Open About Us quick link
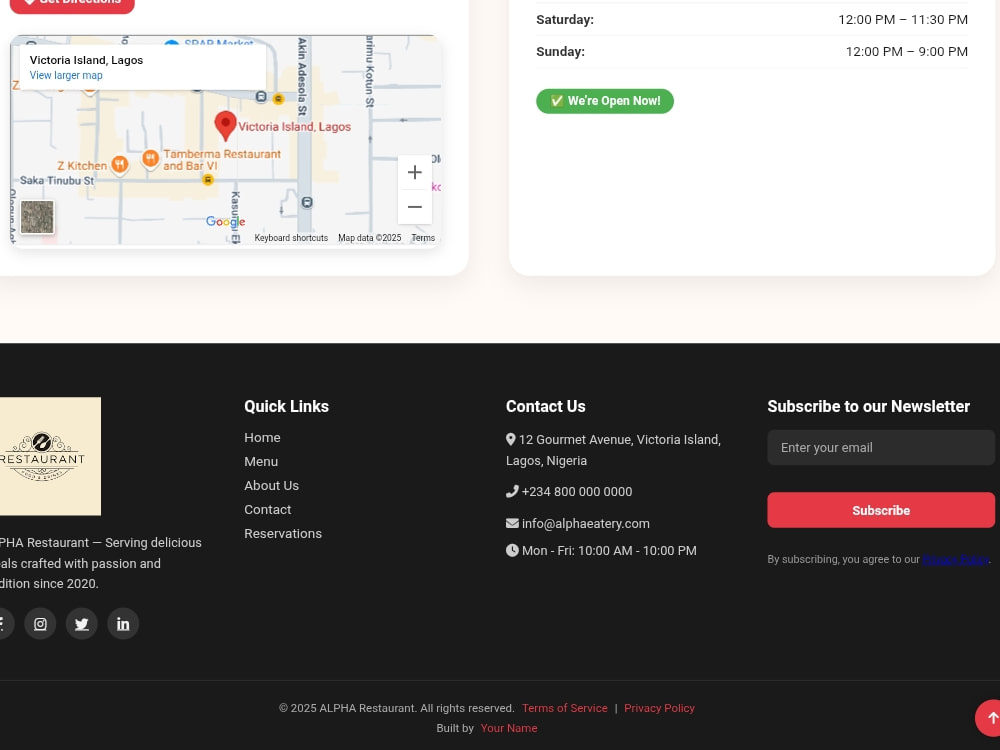Screen dimensions: 1000x750 coord(271,485)
